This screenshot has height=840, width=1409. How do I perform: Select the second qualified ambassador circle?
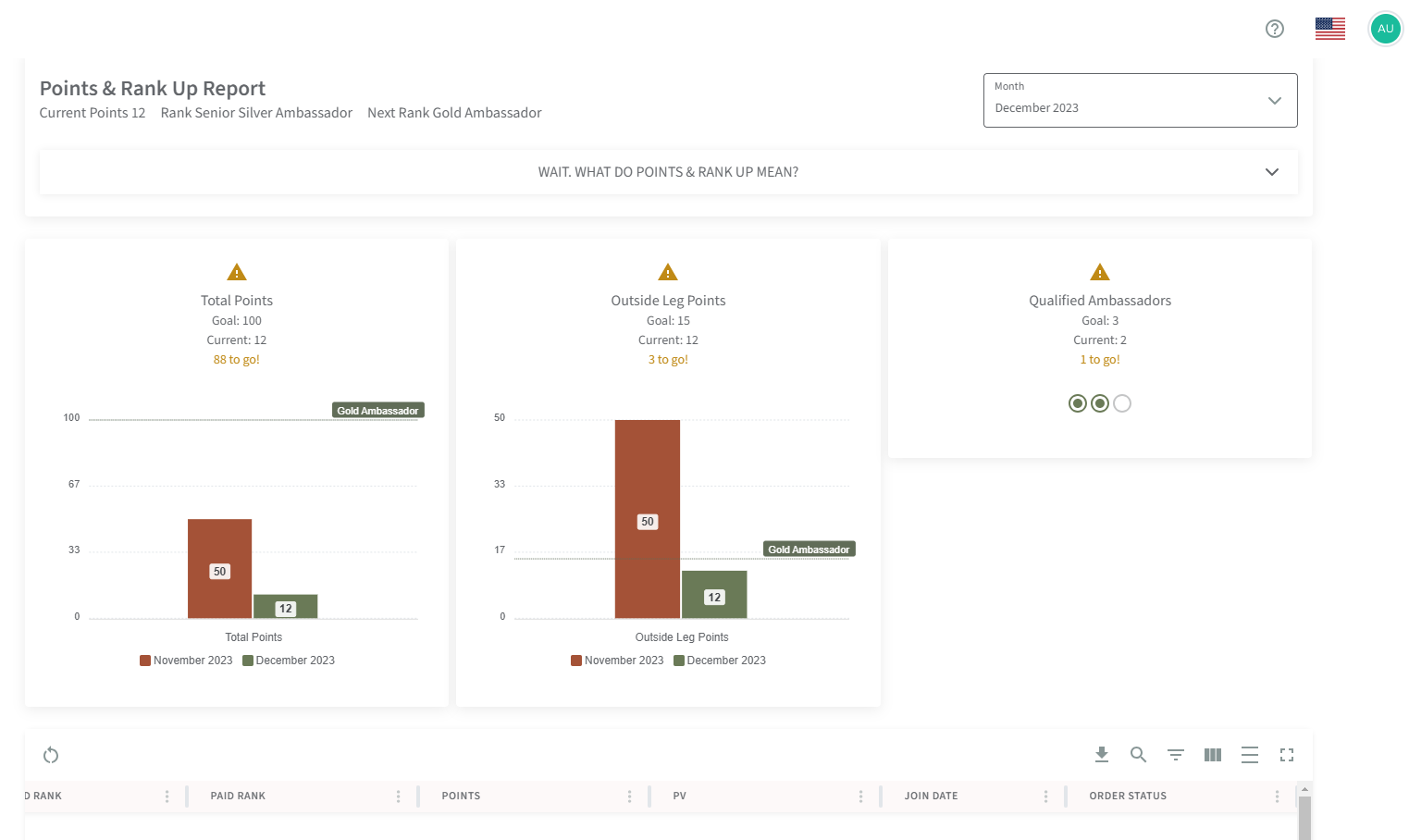tap(1099, 403)
